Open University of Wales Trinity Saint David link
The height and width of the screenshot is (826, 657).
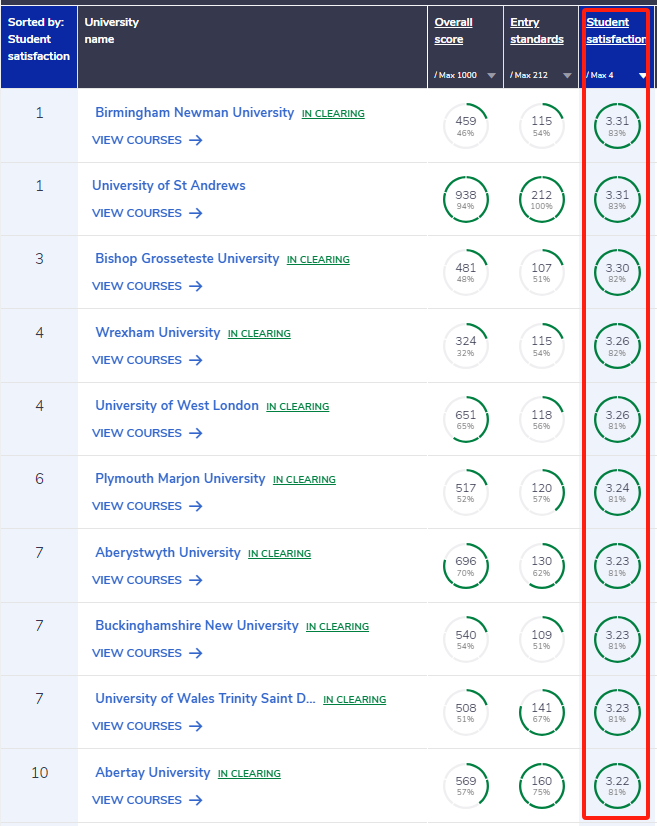click(205, 699)
